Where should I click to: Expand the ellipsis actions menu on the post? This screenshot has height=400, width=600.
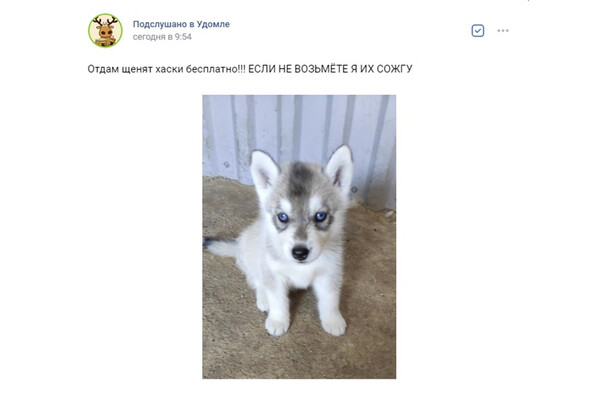tap(503, 31)
